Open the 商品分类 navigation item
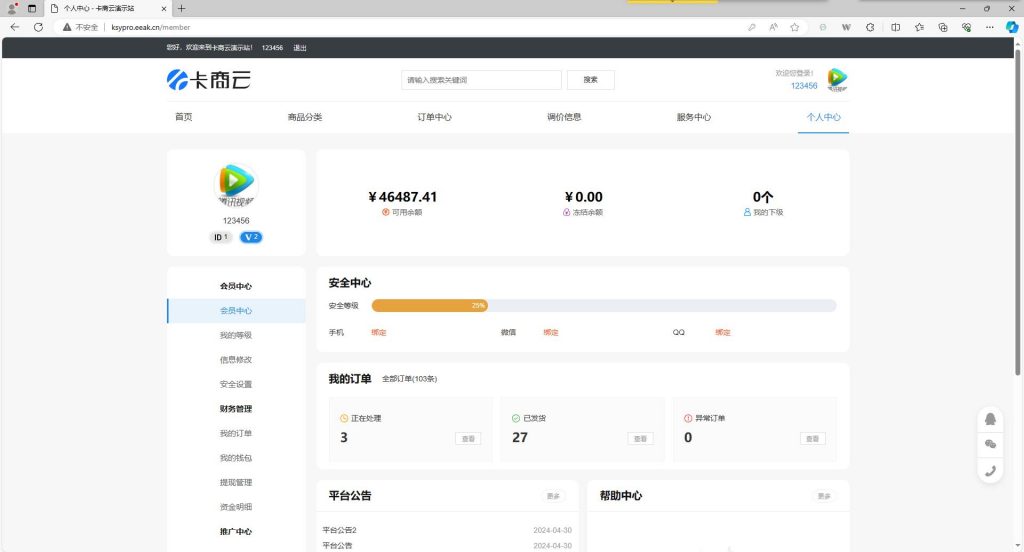The height and width of the screenshot is (552, 1024). click(305, 117)
